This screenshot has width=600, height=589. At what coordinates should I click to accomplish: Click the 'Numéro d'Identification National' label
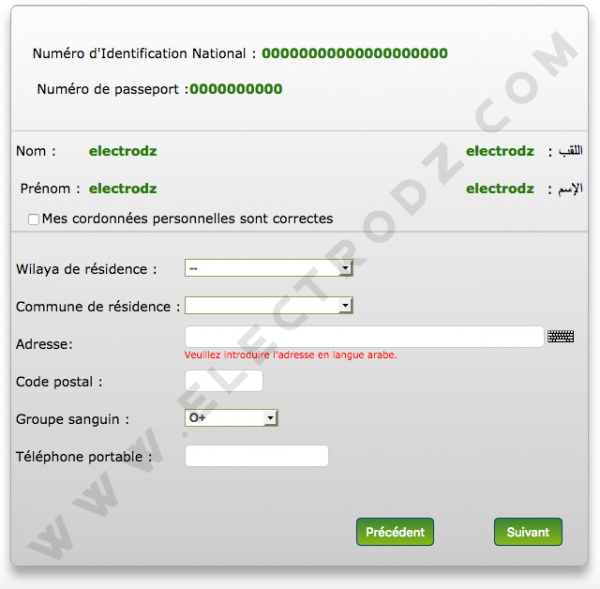(x=139, y=54)
